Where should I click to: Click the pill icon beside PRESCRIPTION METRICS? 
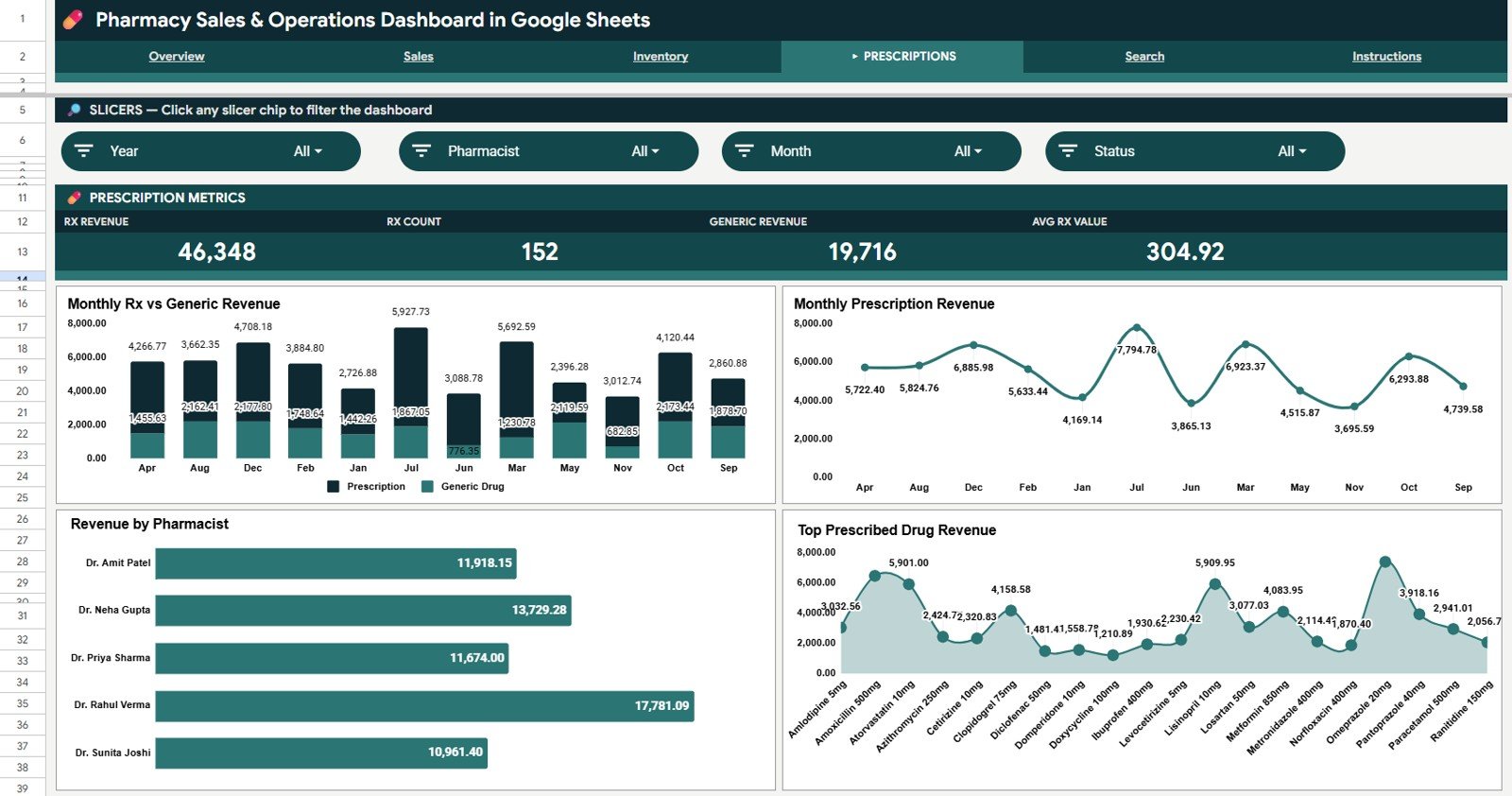(74, 198)
